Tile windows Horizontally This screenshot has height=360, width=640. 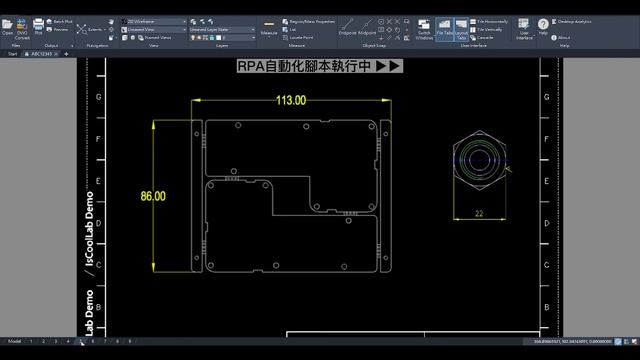pyautogui.click(x=489, y=22)
